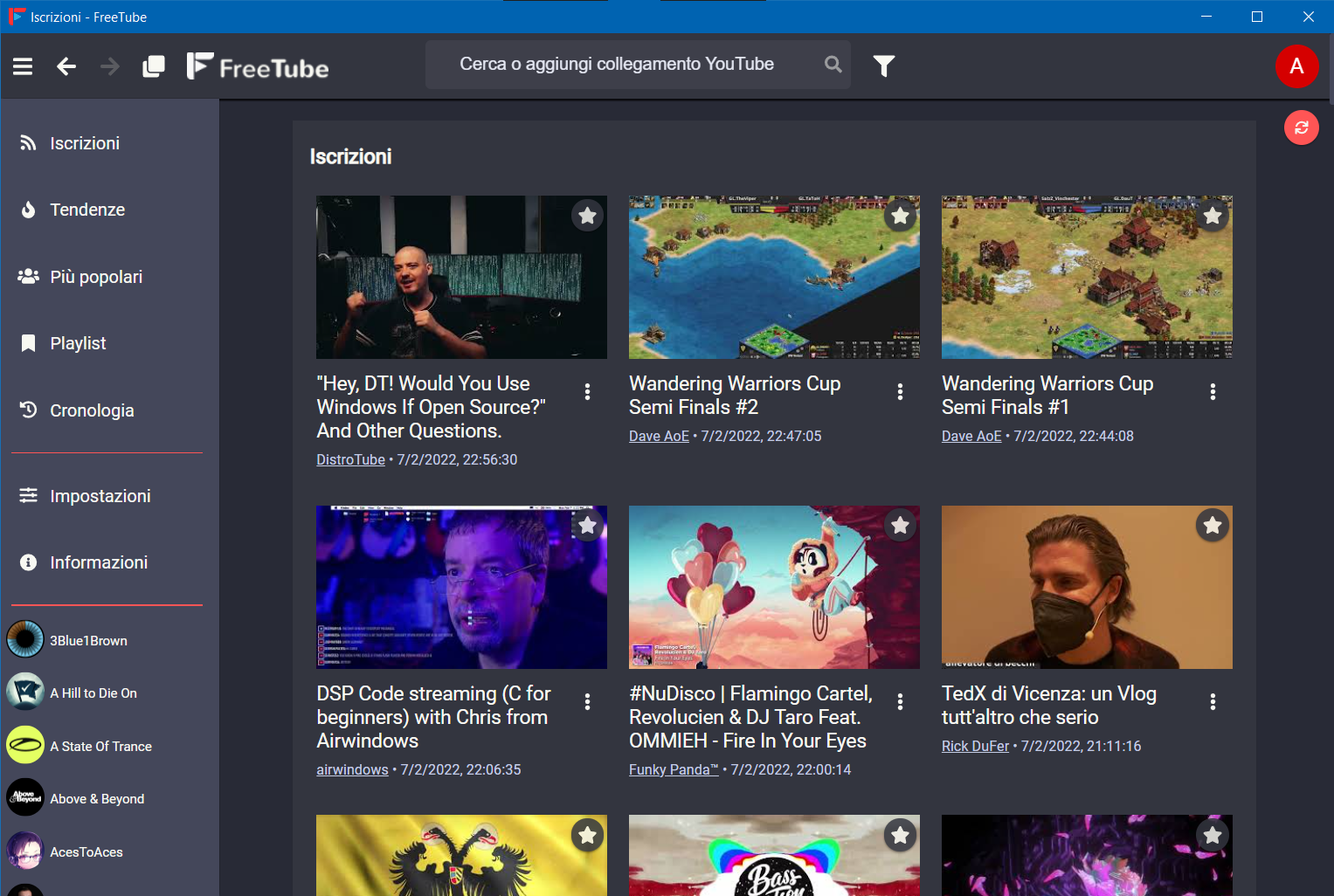Open the profile selector avatar

pyautogui.click(x=1297, y=65)
